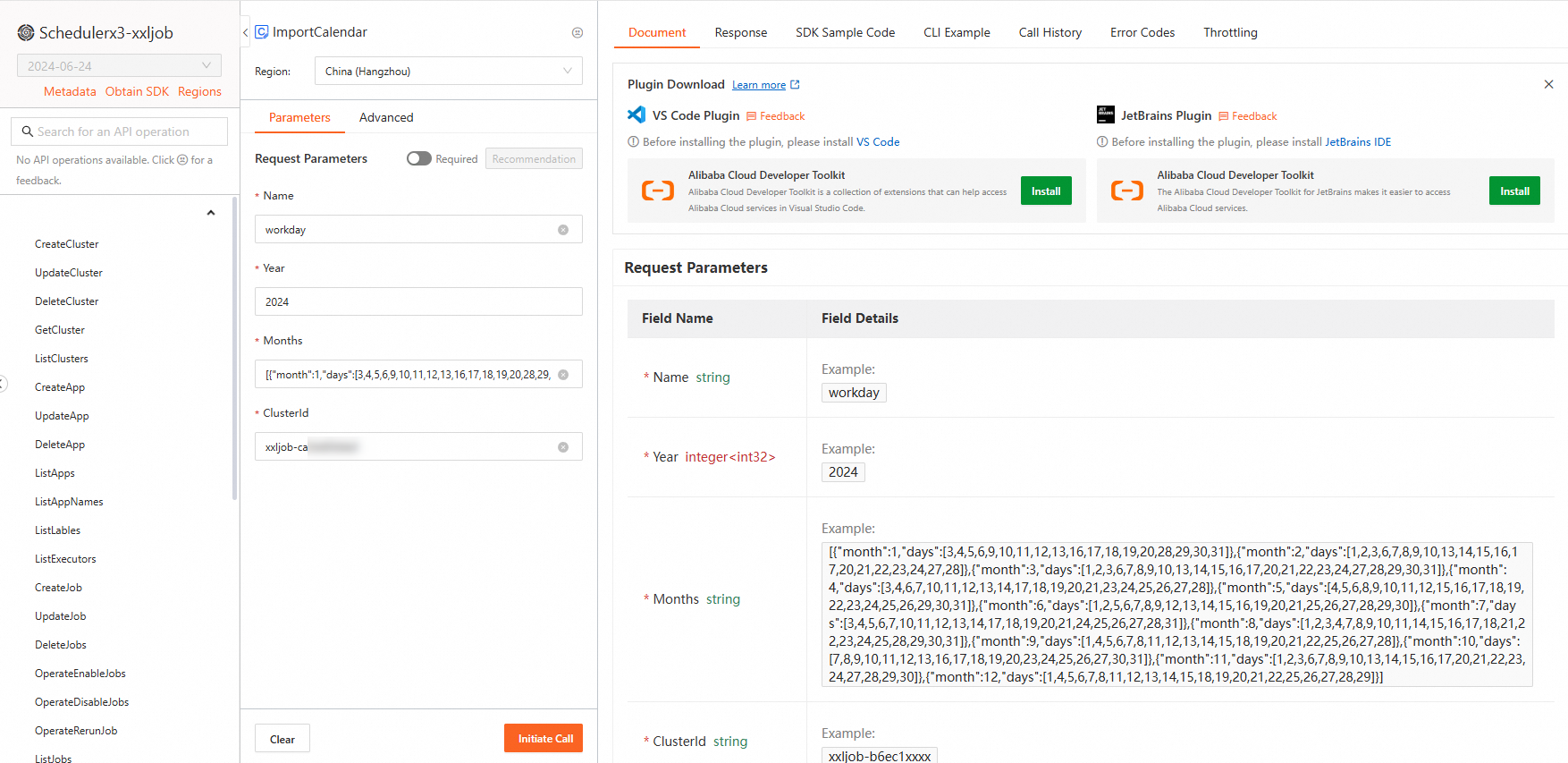Click the search magnifier icon
This screenshot has height=763, width=1568.
(28, 131)
